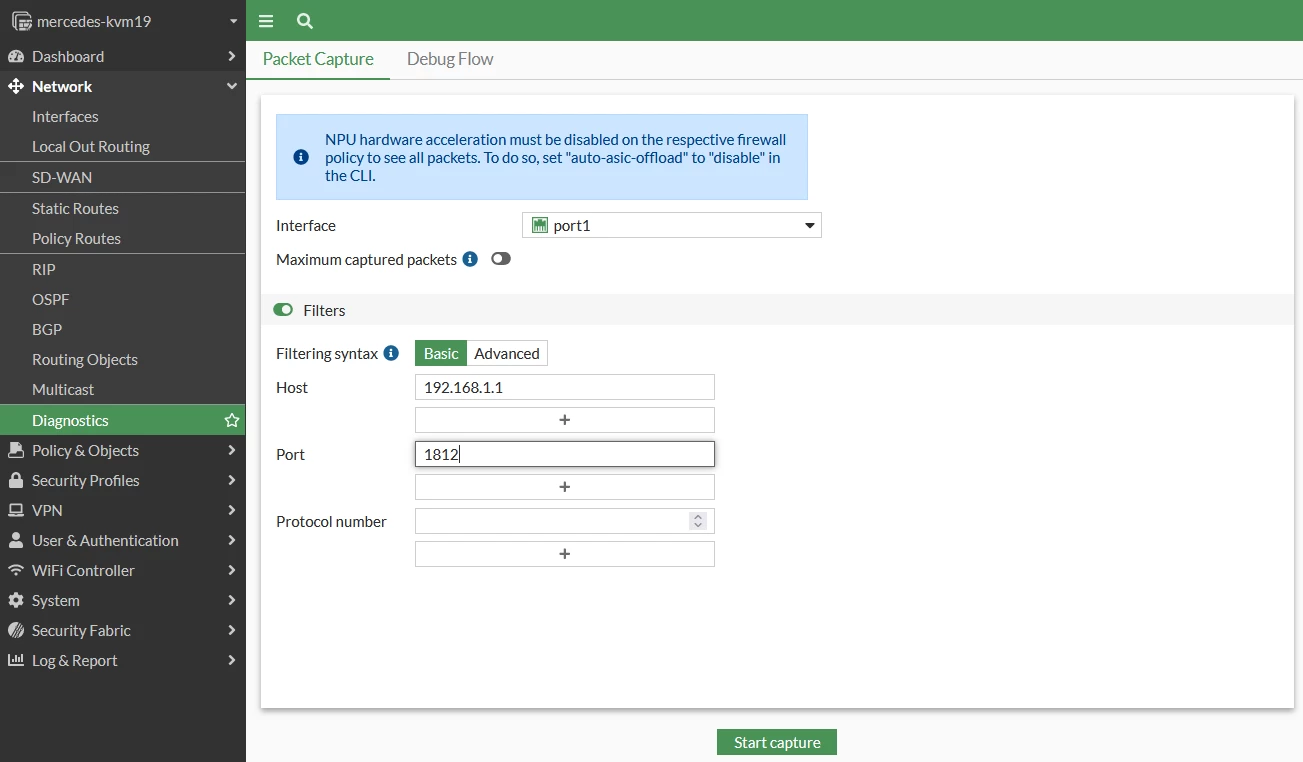
Task: Expand the System menu chevron
Action: point(232,600)
